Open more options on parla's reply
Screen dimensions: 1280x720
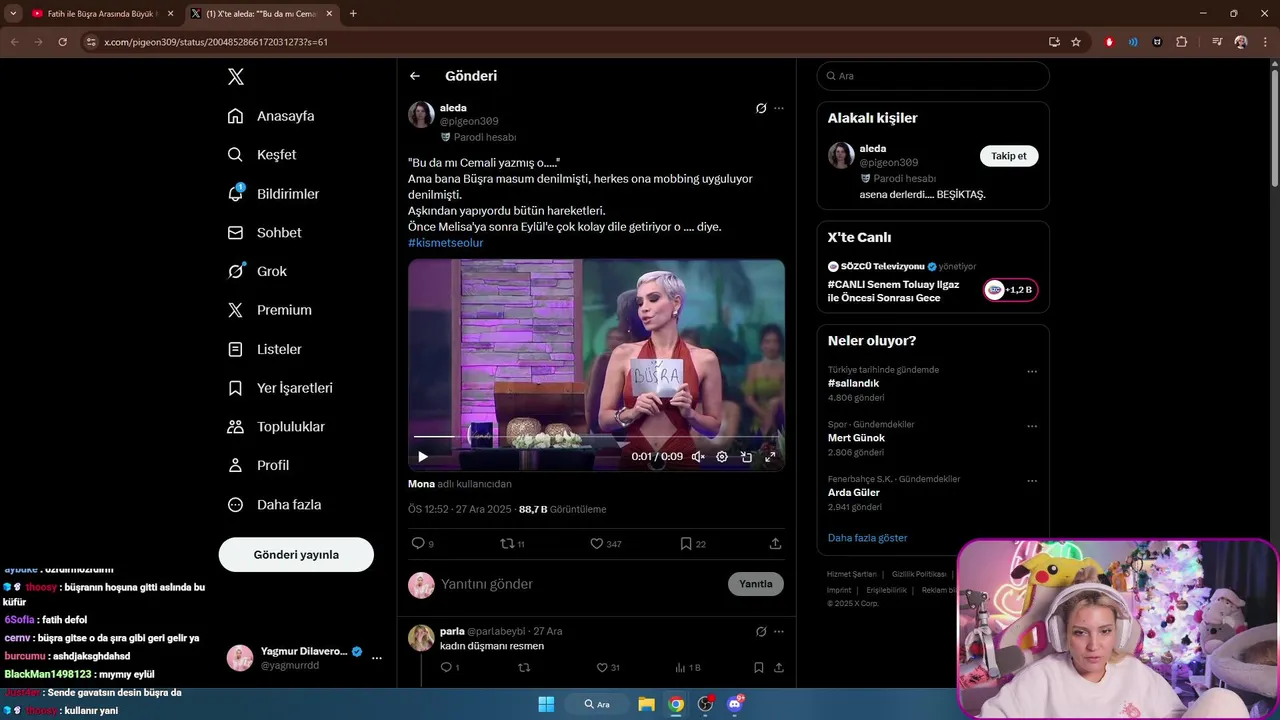779,632
